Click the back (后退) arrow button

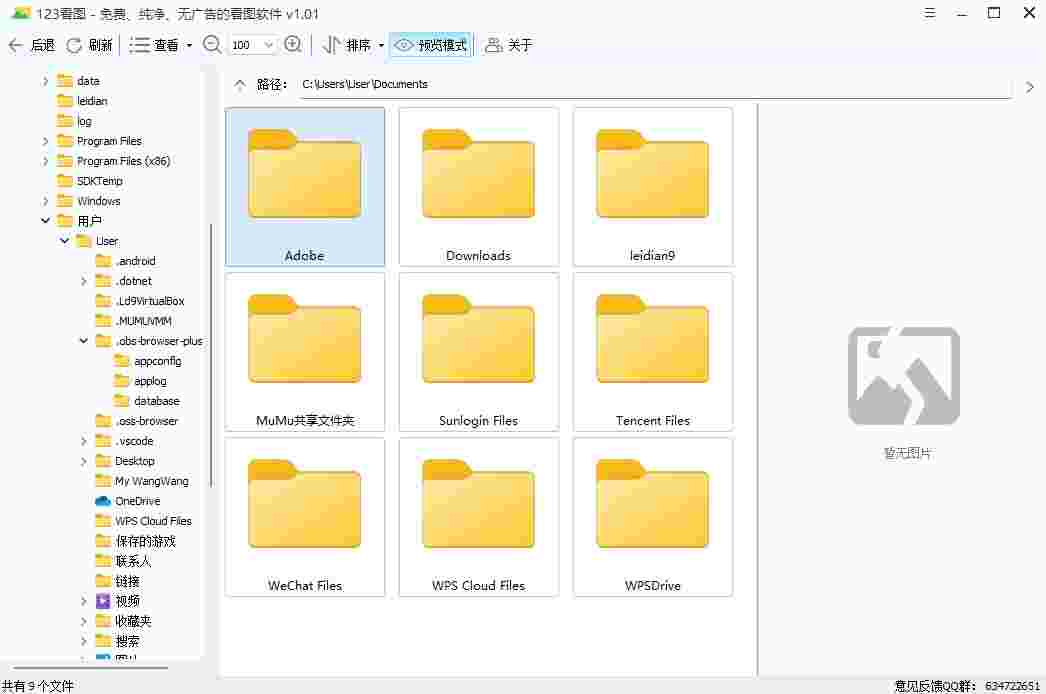point(30,45)
